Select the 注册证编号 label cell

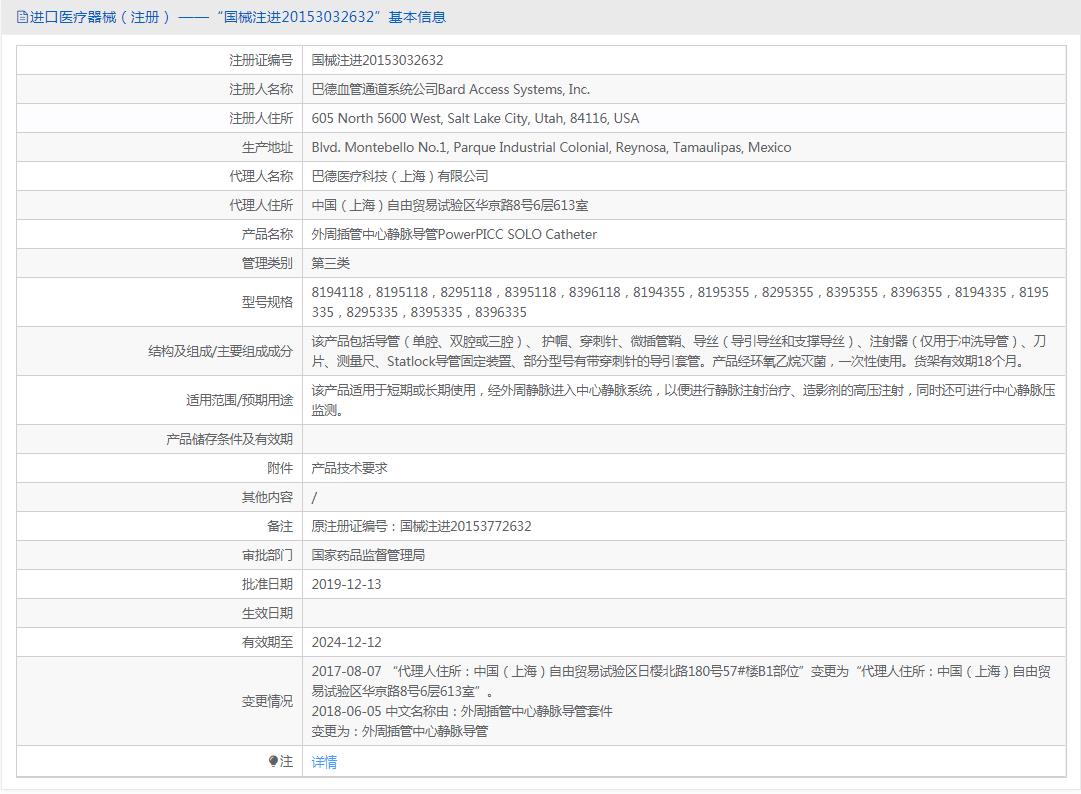[x=261, y=60]
